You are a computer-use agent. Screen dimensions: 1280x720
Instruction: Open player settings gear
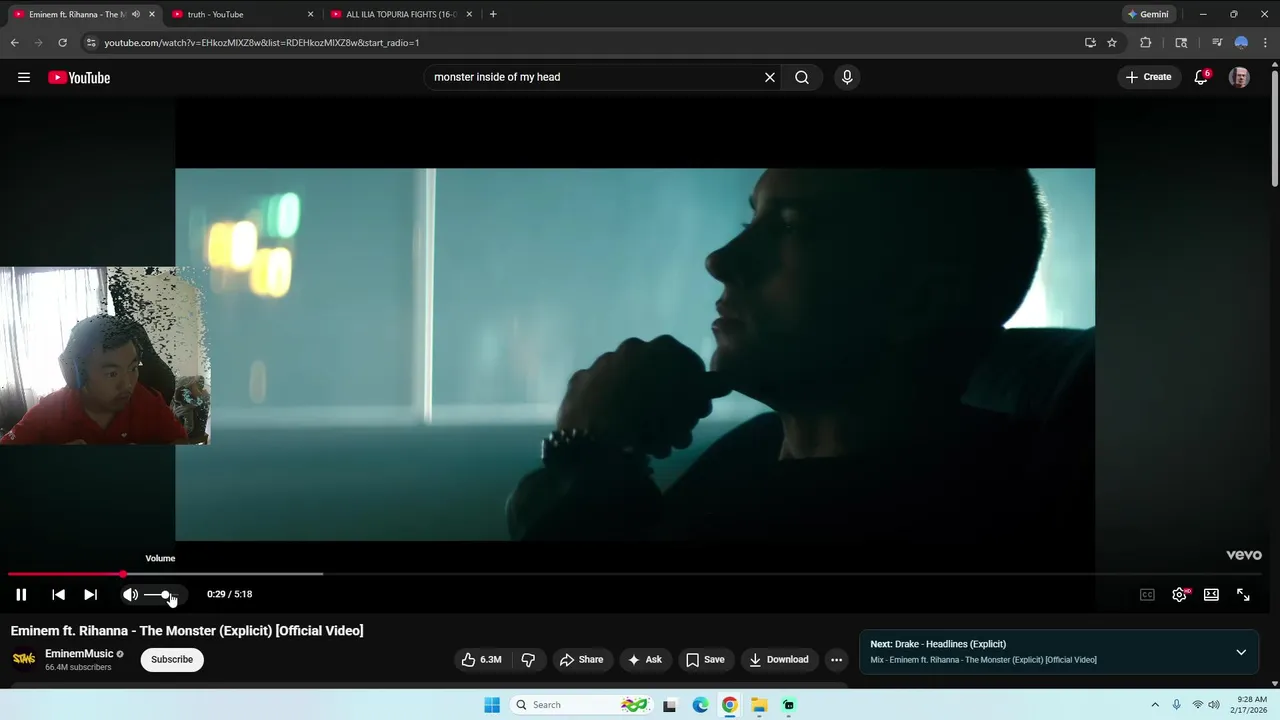click(1180, 594)
